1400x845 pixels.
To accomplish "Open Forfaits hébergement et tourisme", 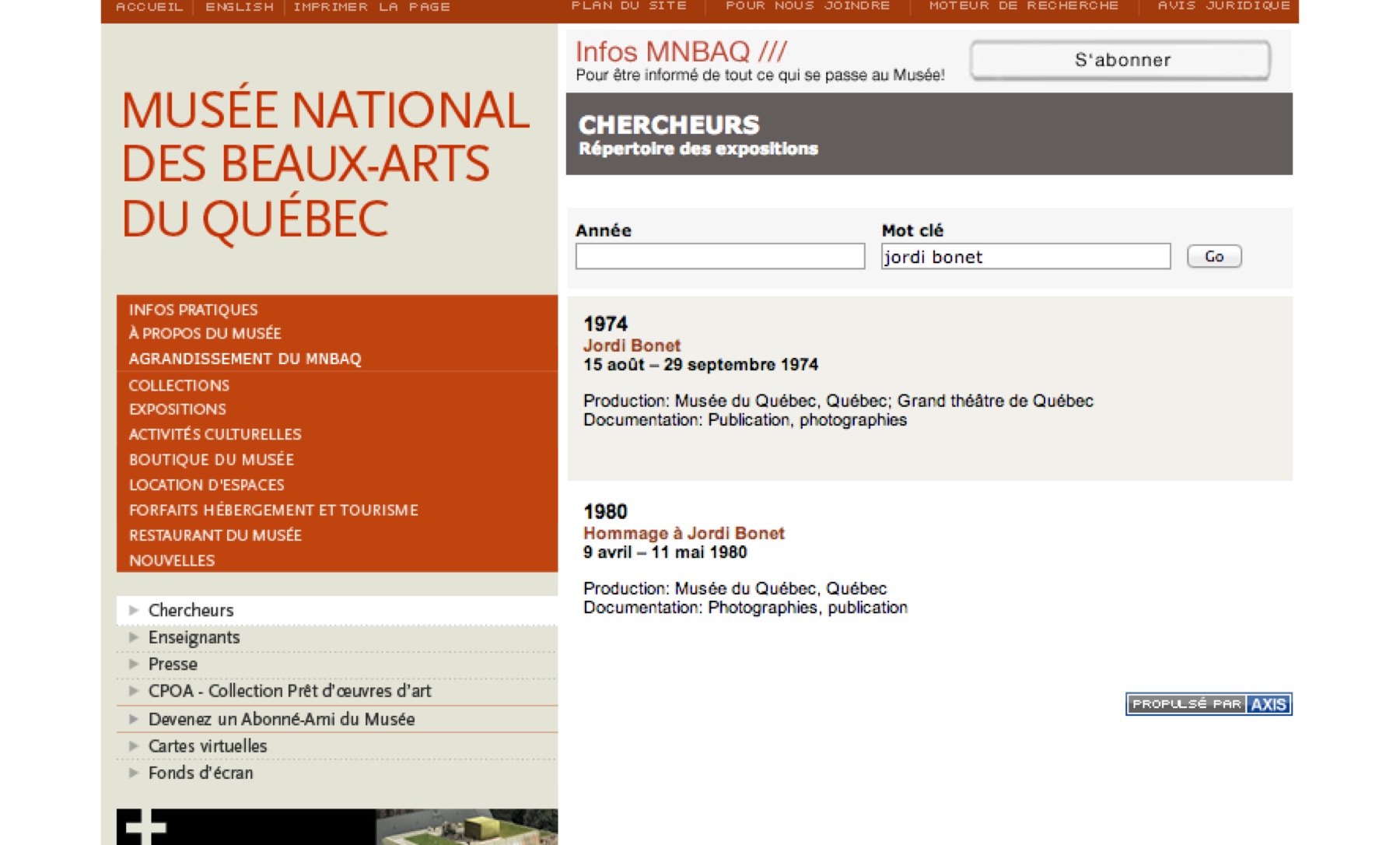I will click(274, 510).
